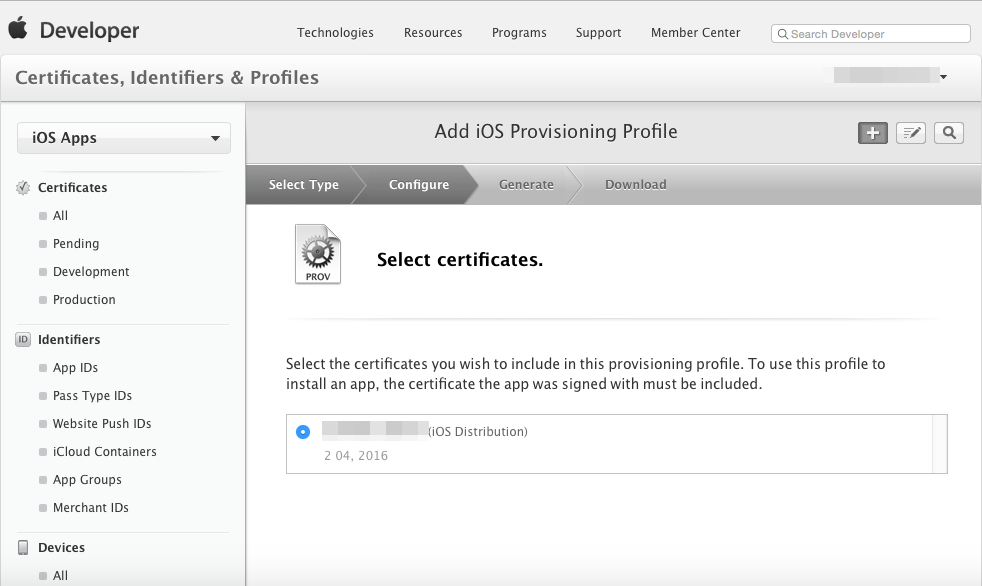Image resolution: width=982 pixels, height=586 pixels.
Task: Click the Identifiers section heading
Action: [x=69, y=339]
